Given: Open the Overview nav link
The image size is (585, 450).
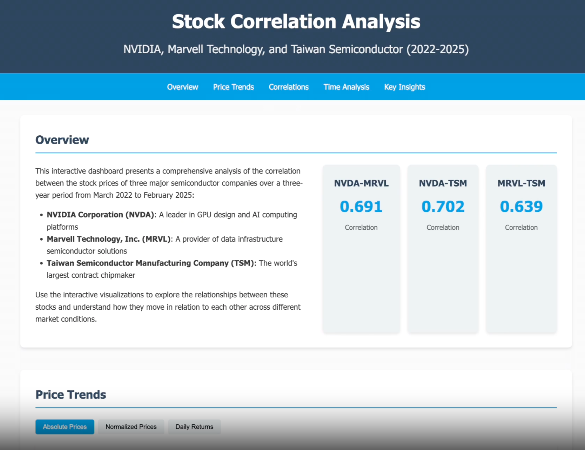Looking at the screenshot, I should (x=182, y=87).
